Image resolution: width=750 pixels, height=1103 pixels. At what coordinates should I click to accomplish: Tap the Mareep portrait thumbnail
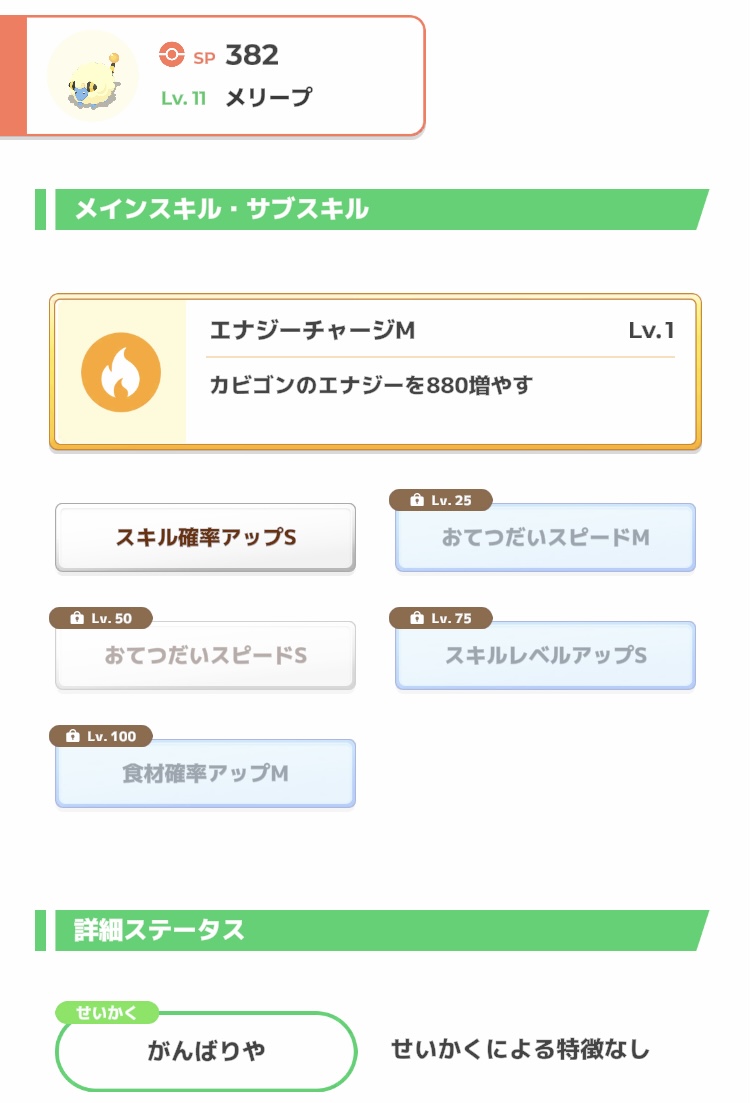coord(93,76)
